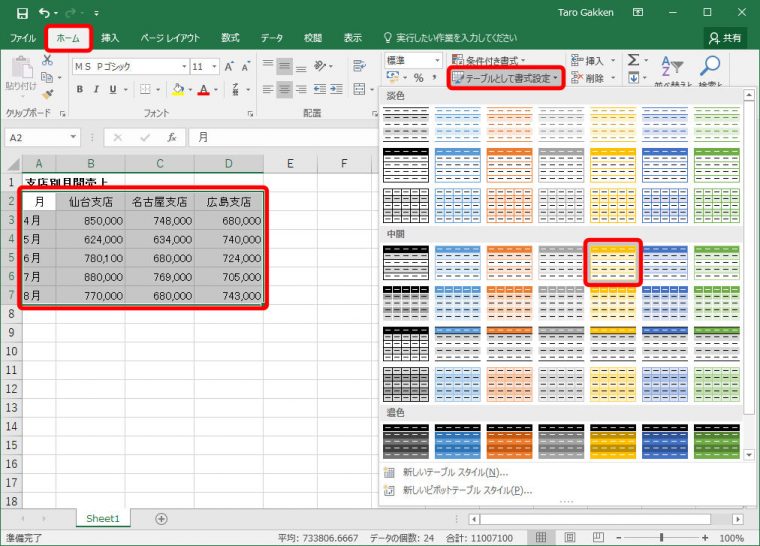Viewport: 760px width, 546px height.
Task: Click the text orientation icon
Action: coord(320,65)
